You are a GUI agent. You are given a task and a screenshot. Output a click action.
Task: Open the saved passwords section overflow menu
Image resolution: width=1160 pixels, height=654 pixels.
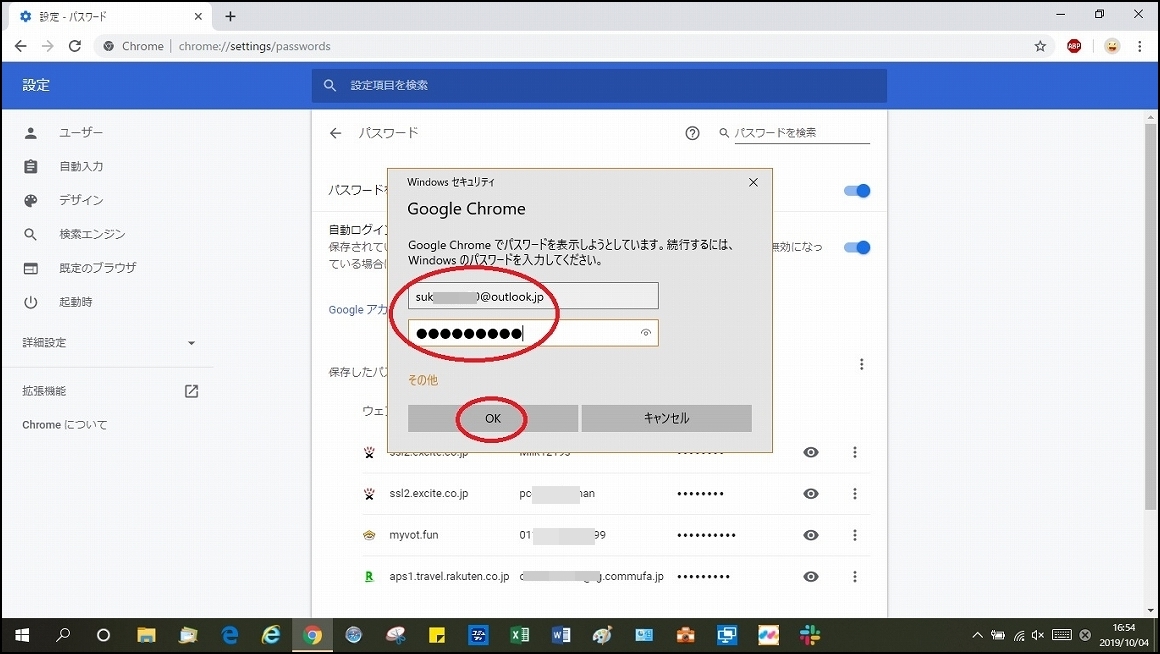(x=861, y=364)
